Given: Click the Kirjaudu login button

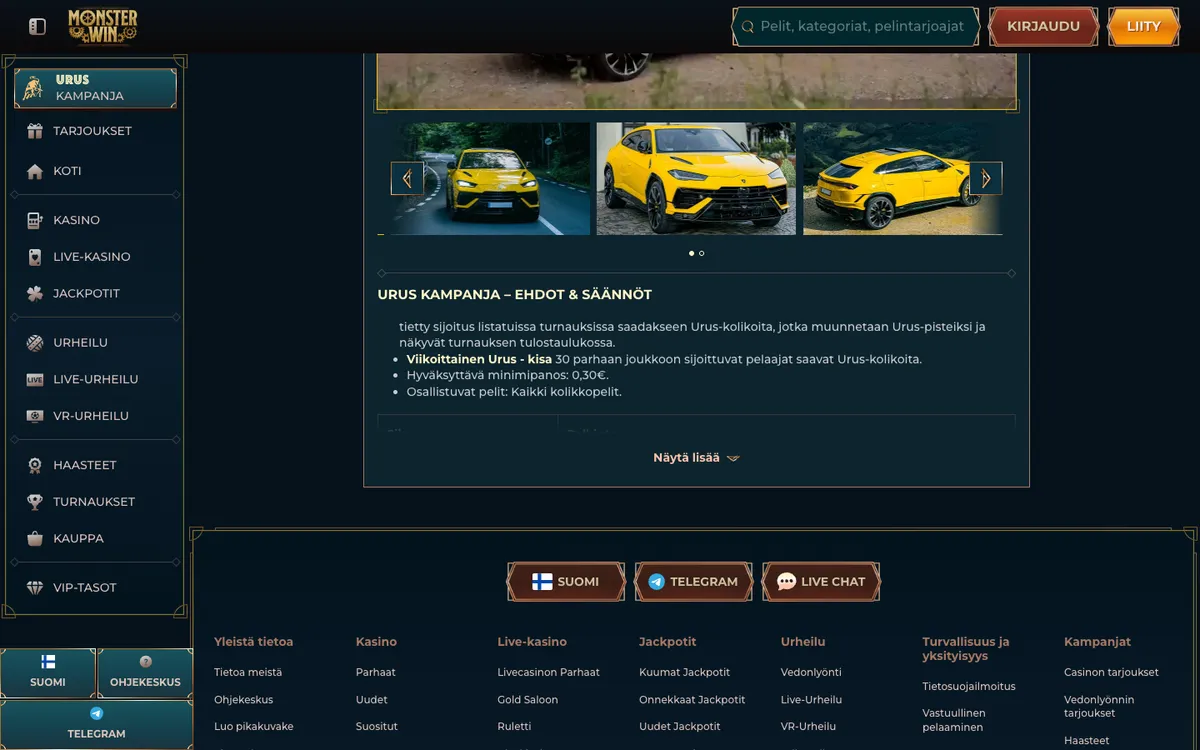Looking at the screenshot, I should coord(1043,27).
